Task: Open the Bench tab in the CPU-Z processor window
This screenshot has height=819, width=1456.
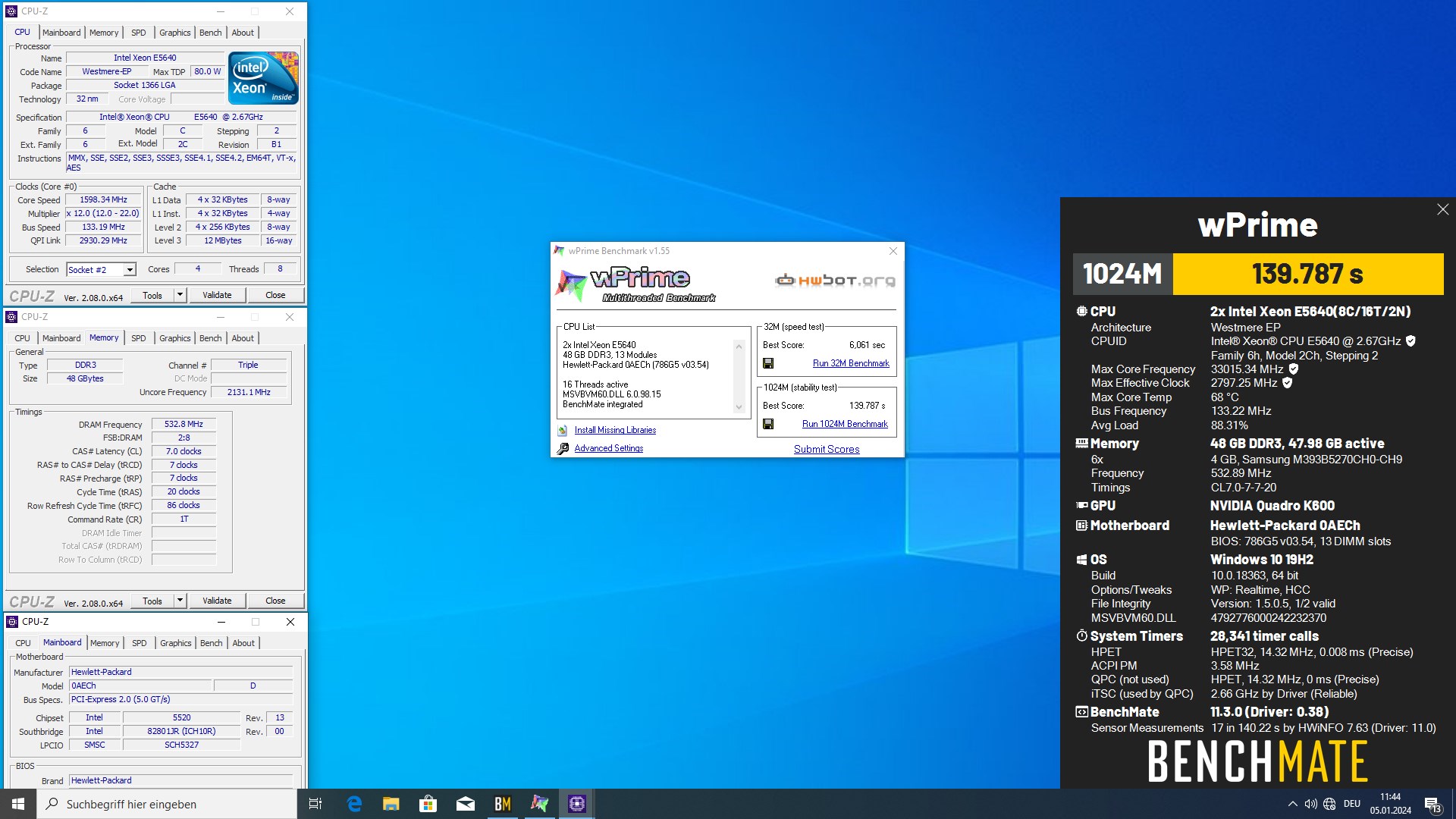Action: tap(211, 33)
